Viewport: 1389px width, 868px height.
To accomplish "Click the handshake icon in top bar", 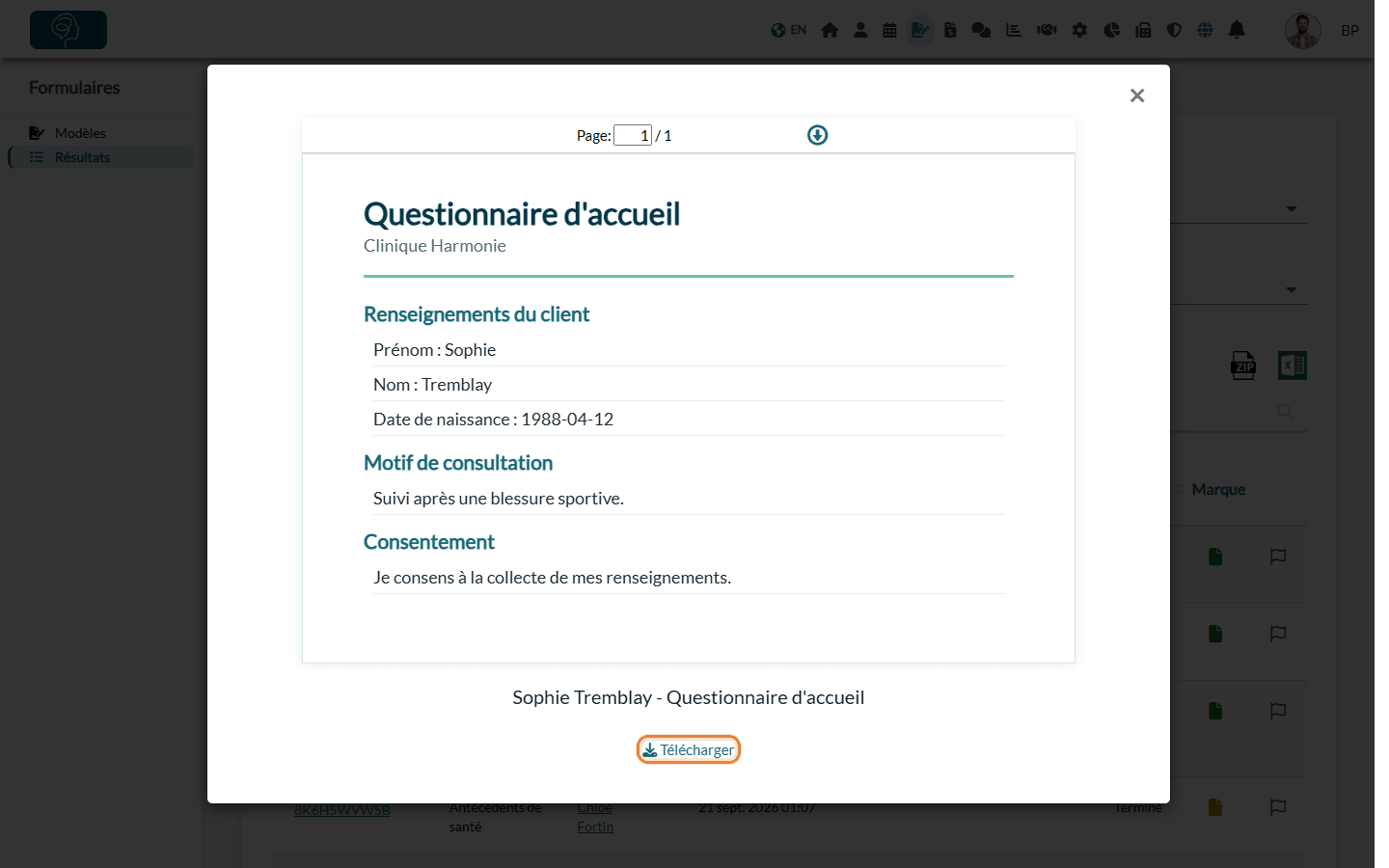I will 1047,30.
